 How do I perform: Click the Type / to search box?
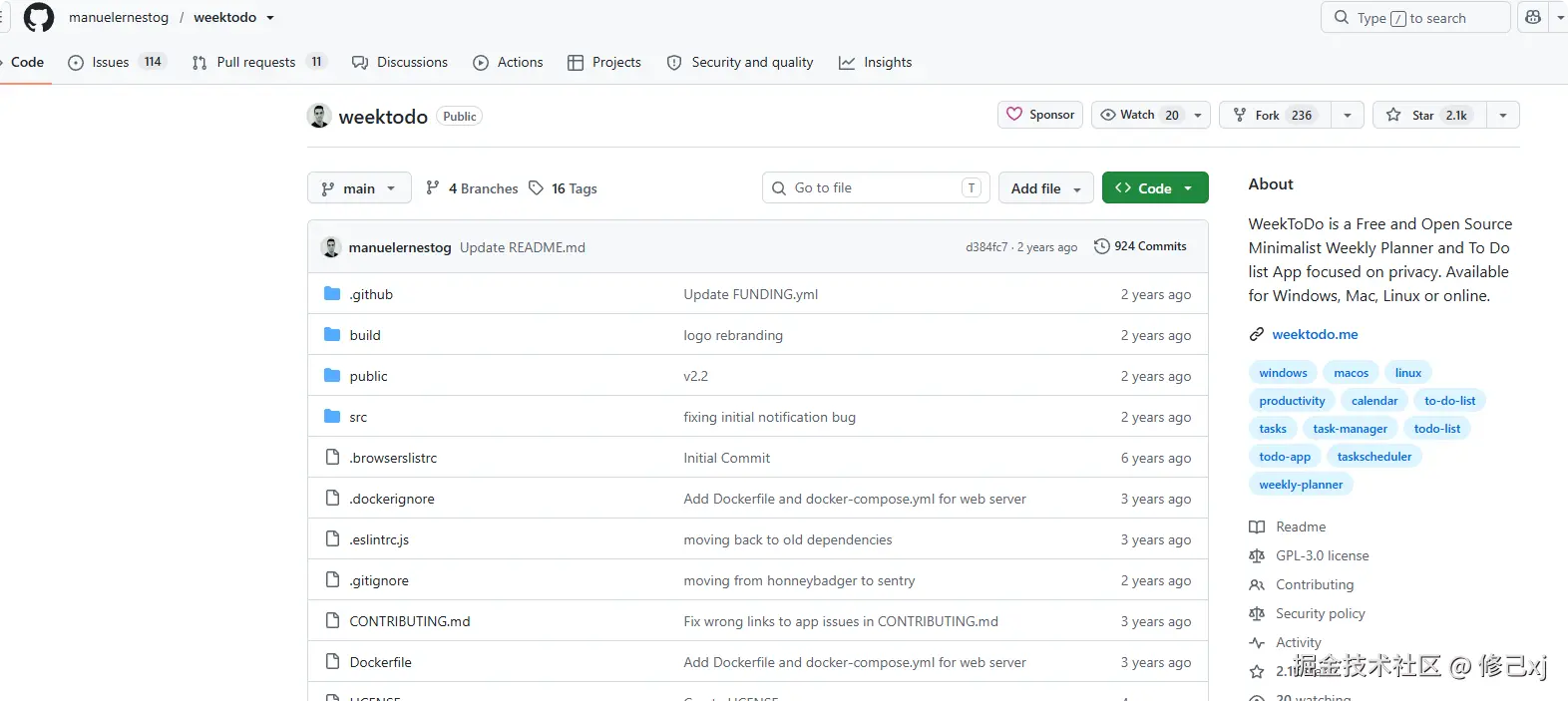point(1415,17)
